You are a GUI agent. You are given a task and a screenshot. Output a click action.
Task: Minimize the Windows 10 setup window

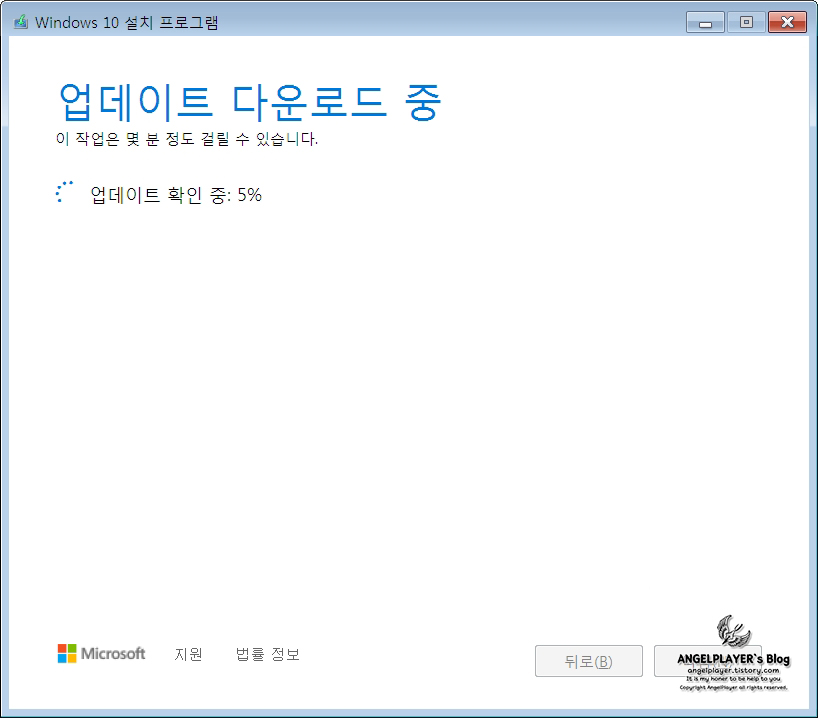click(705, 22)
